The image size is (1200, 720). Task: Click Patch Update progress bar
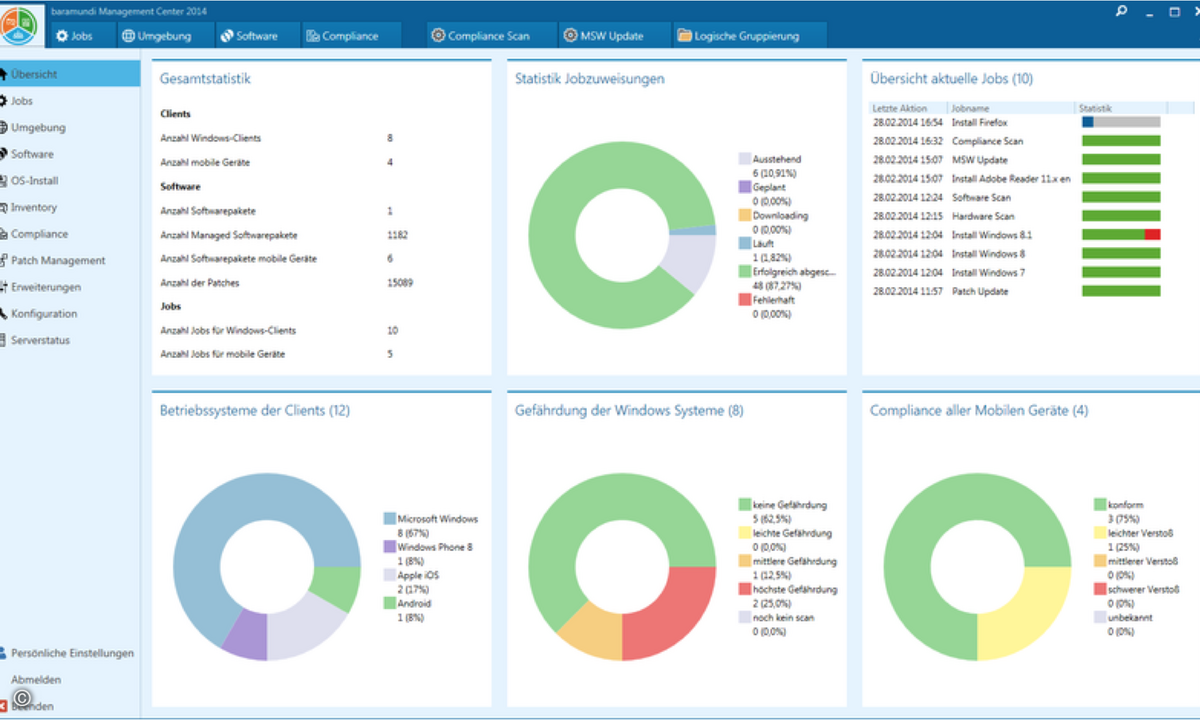point(1121,291)
